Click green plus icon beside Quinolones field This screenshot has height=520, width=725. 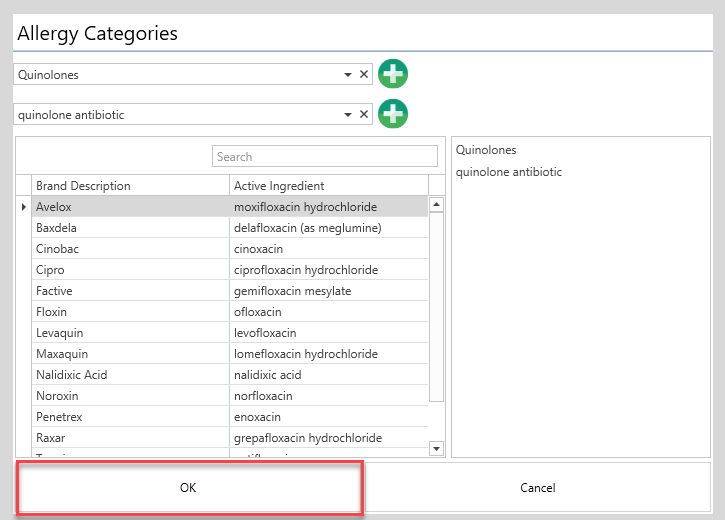393,74
